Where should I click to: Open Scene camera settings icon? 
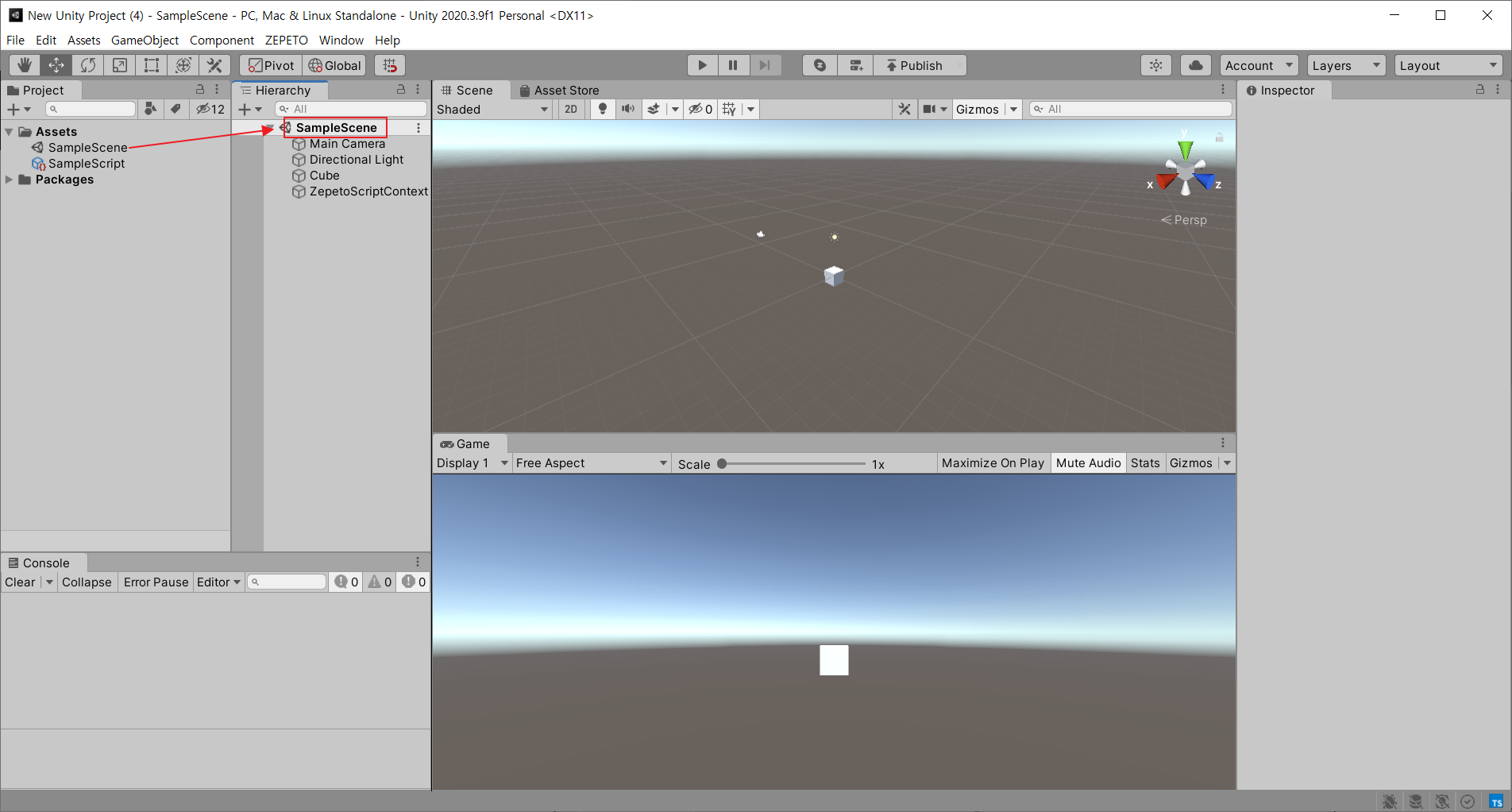coord(929,109)
